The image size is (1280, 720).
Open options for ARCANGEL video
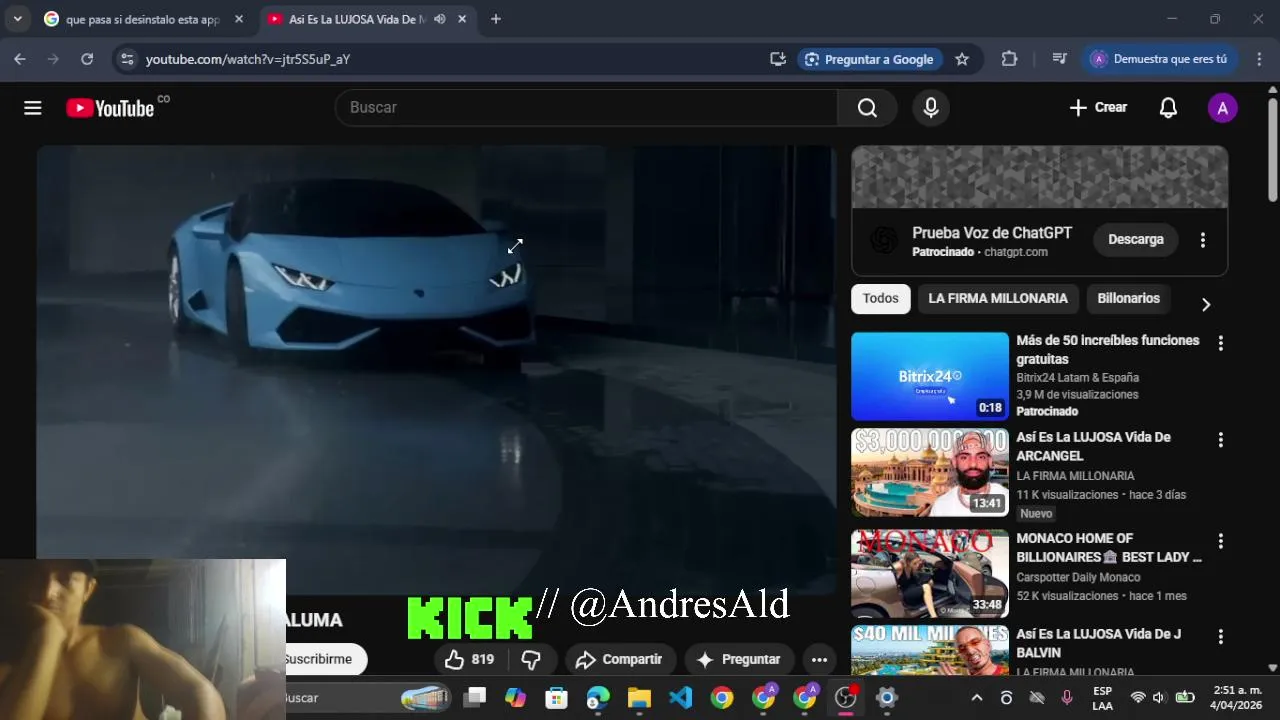[1220, 440]
